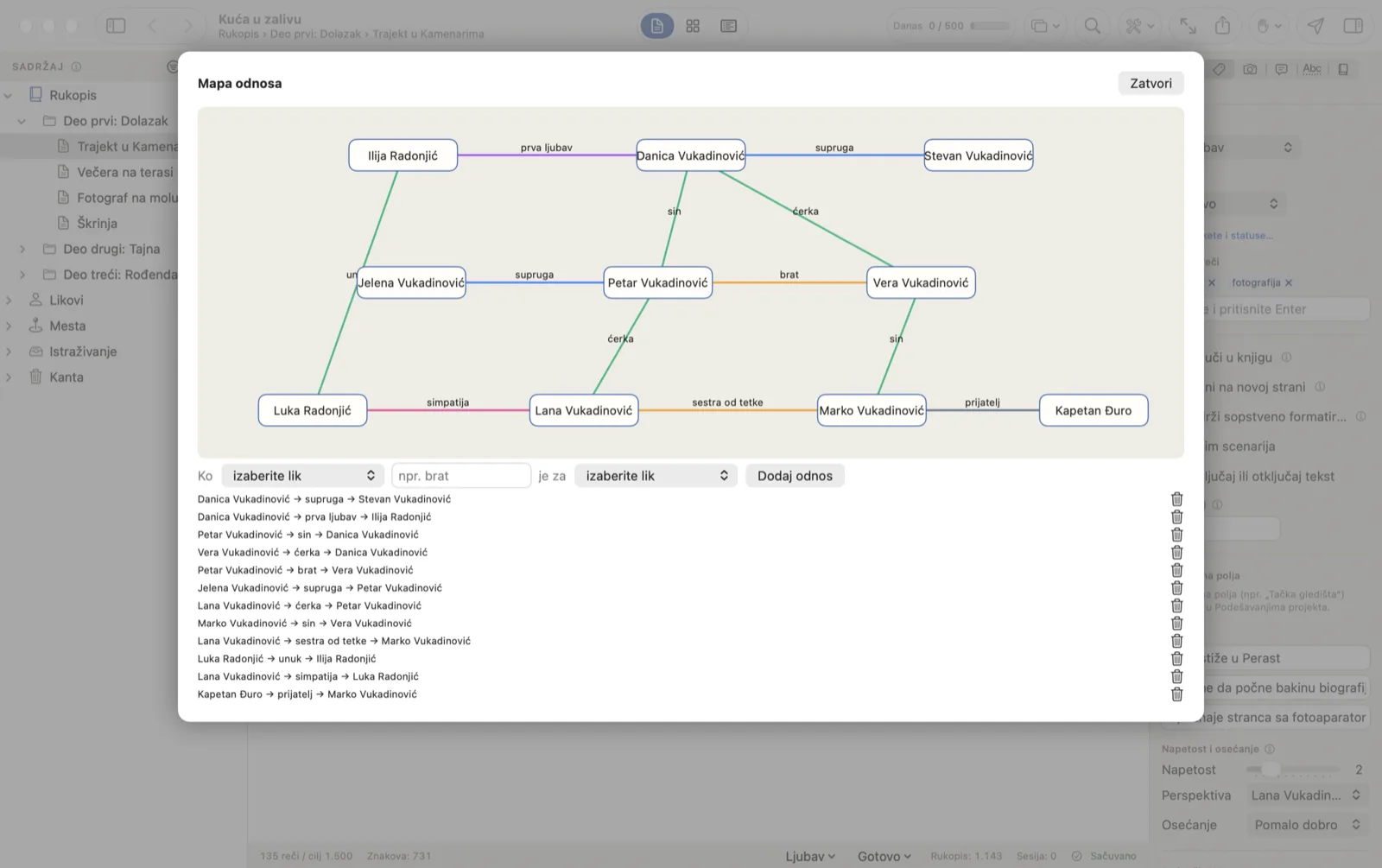The width and height of the screenshot is (1382, 868).
Task: Open the 'Ko' izaberite lik dropdown
Action: point(303,476)
